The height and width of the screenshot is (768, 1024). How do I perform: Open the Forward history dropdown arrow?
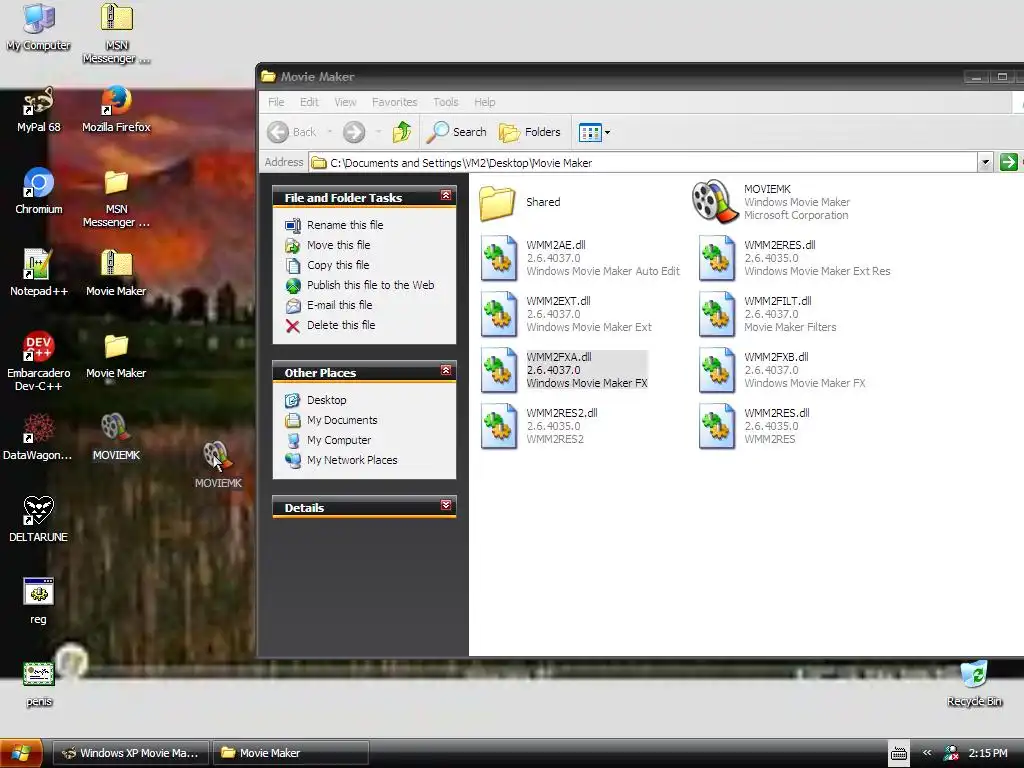pos(378,133)
